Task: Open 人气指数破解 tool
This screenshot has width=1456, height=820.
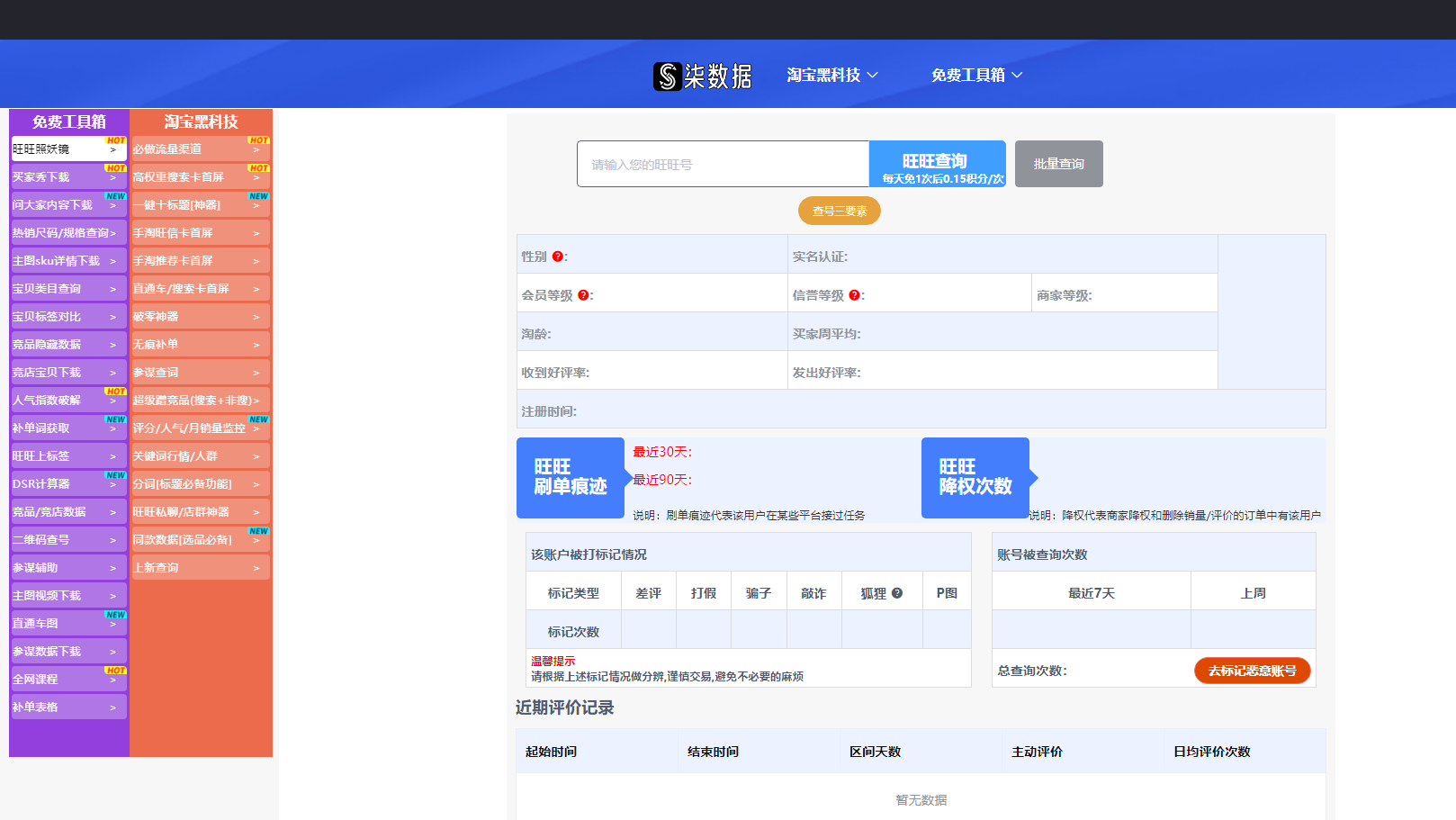Action: click(x=69, y=400)
